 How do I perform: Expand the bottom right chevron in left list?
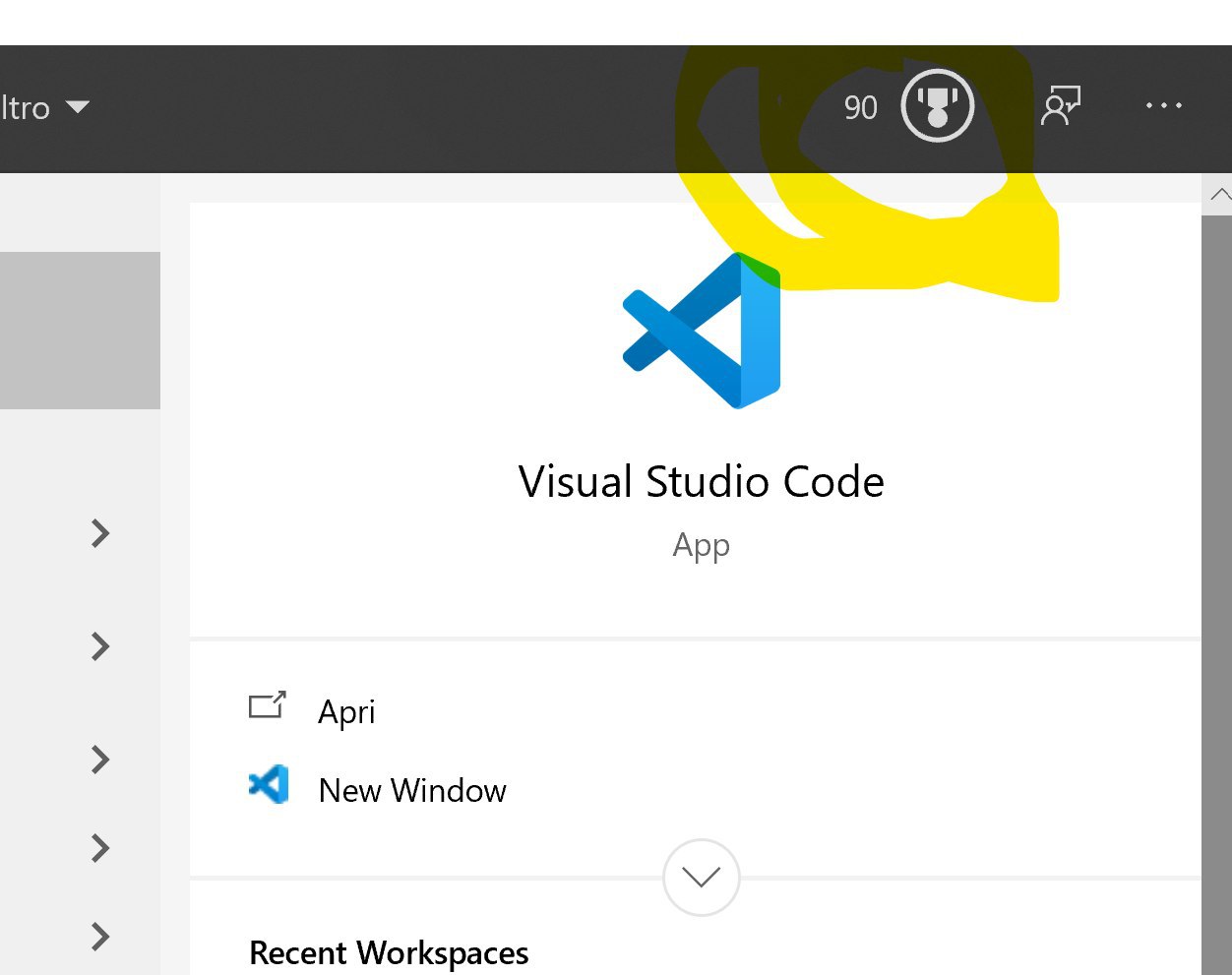[99, 937]
